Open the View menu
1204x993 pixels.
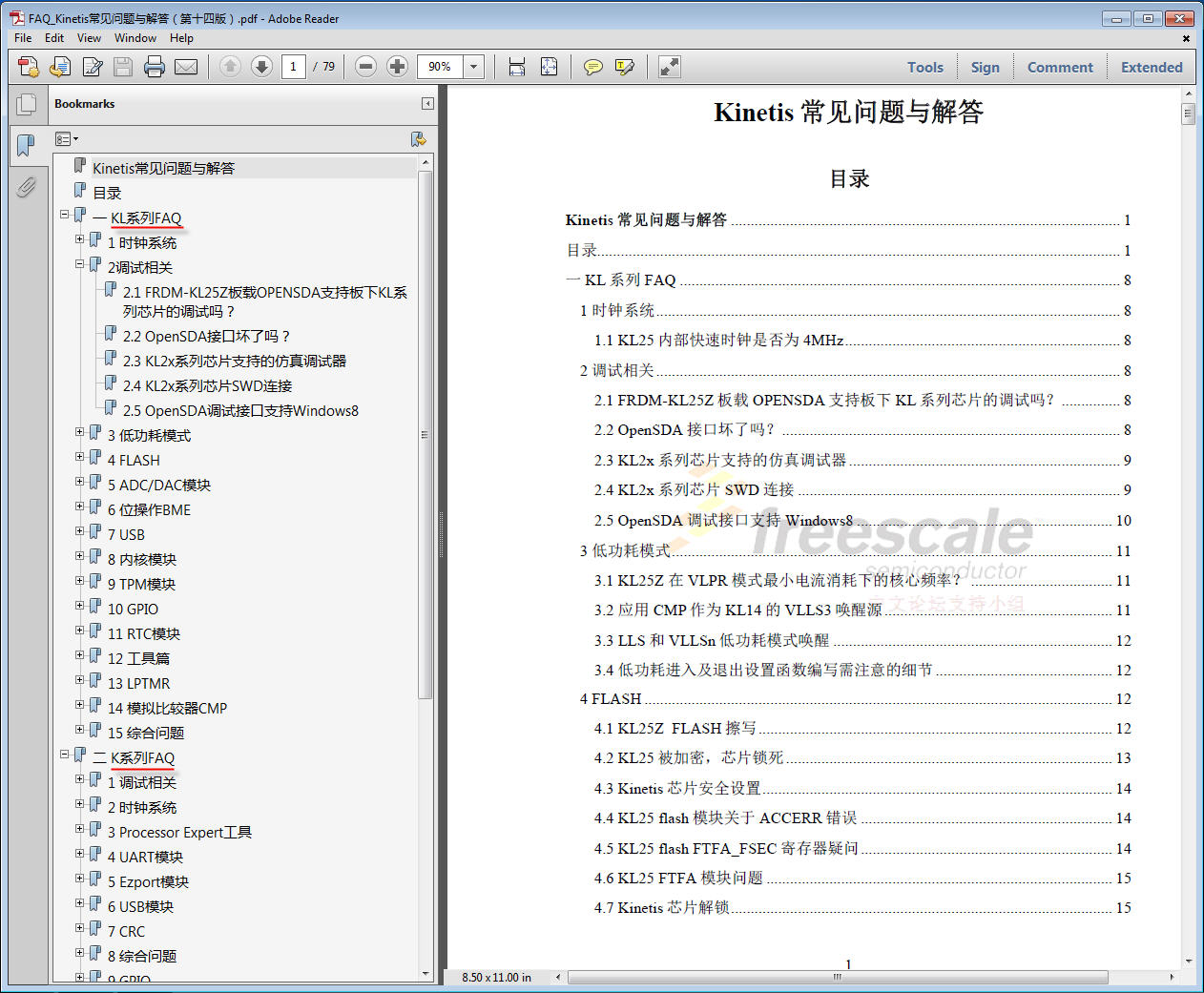pyautogui.click(x=89, y=38)
